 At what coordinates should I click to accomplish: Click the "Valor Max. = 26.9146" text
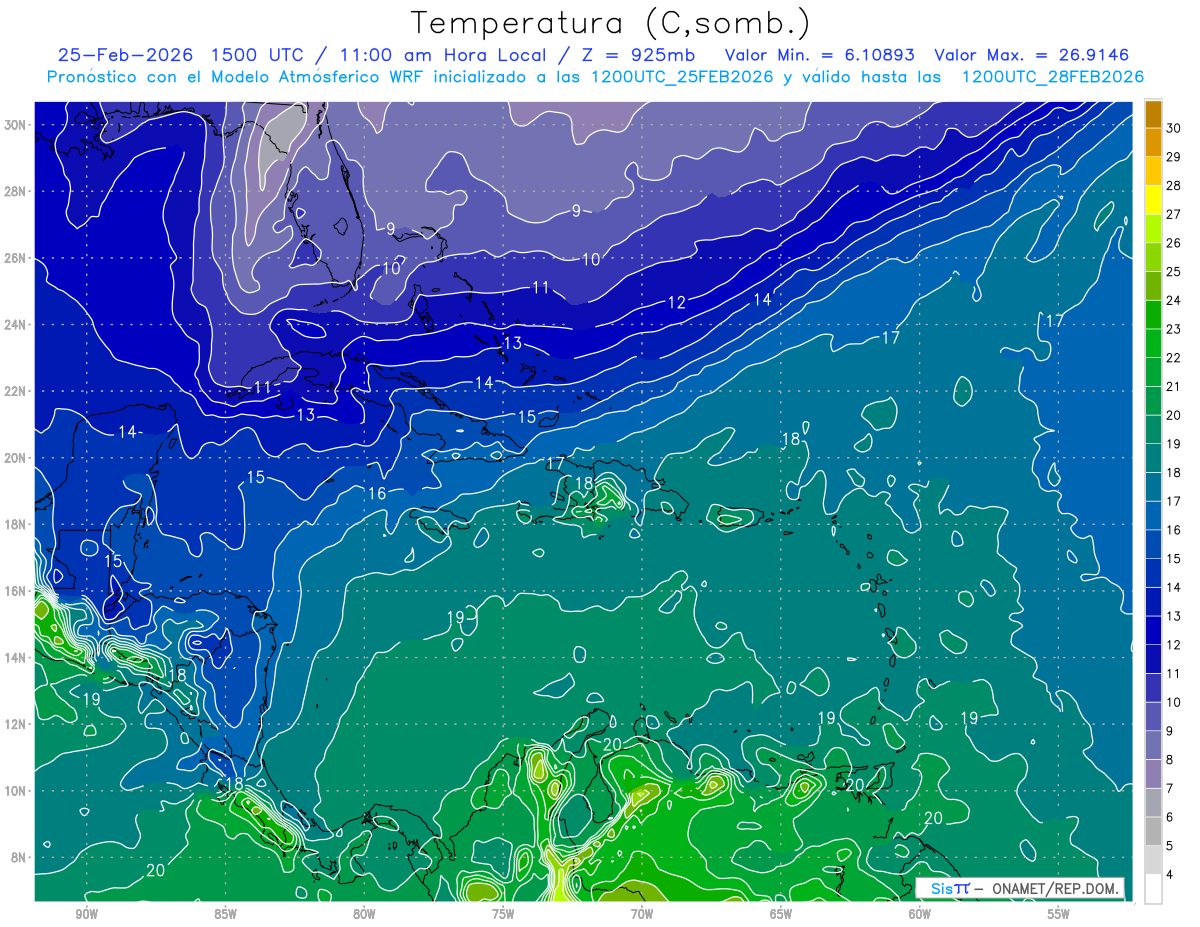coord(1030,55)
